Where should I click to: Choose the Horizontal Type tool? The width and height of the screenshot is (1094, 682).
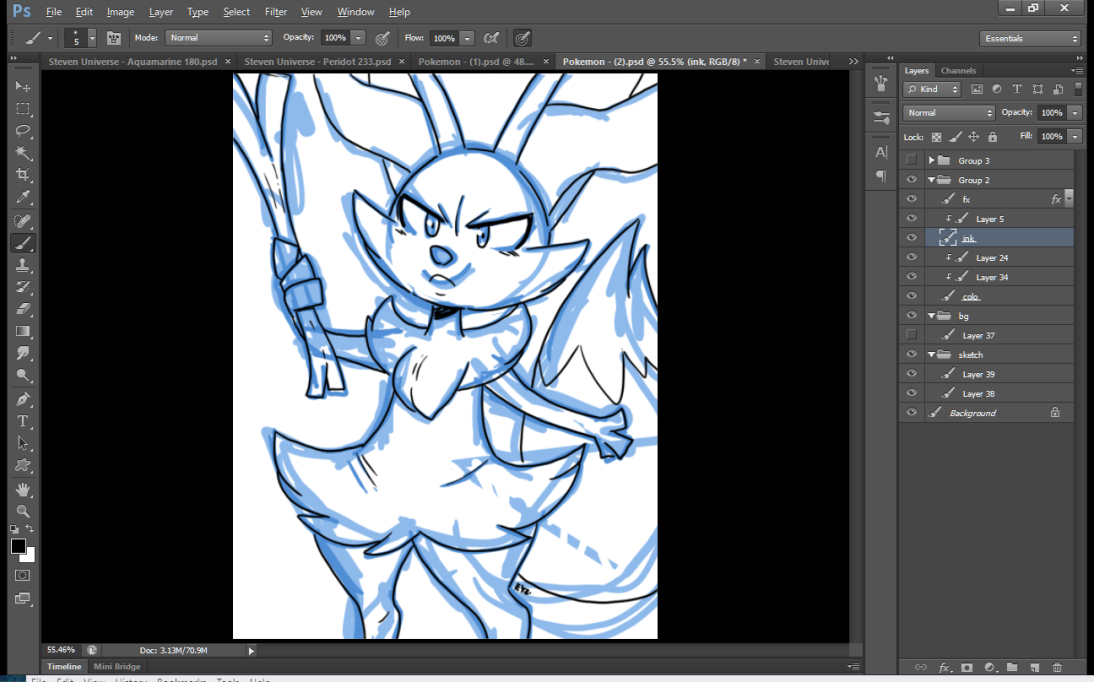(23, 421)
